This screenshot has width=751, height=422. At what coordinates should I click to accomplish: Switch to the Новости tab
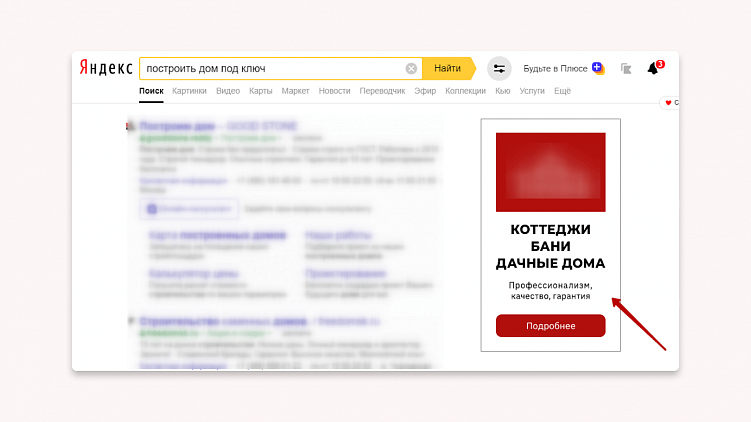point(334,91)
